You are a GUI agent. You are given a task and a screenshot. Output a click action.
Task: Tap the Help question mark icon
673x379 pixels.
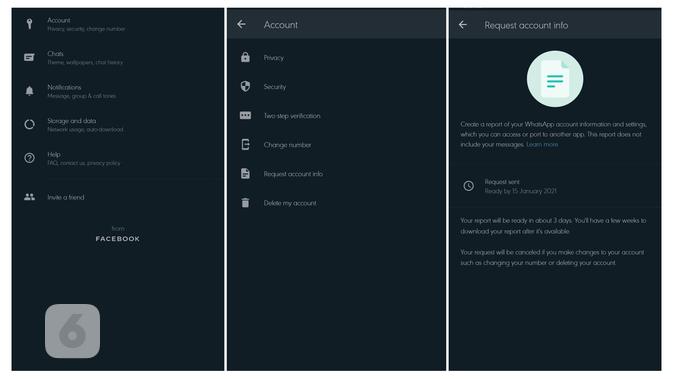tap(29, 158)
